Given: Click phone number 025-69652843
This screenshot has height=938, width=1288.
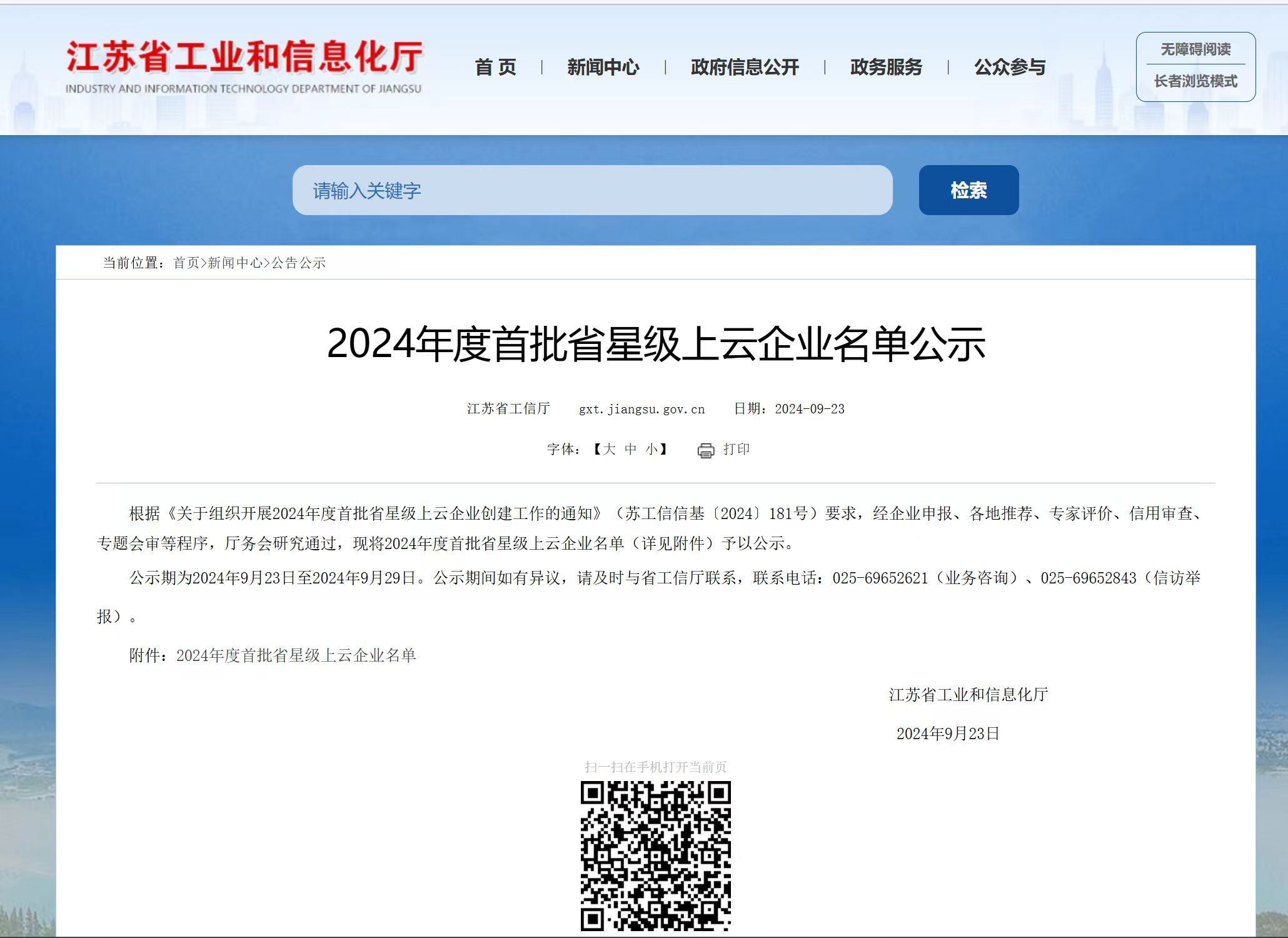Looking at the screenshot, I should (x=1089, y=578).
